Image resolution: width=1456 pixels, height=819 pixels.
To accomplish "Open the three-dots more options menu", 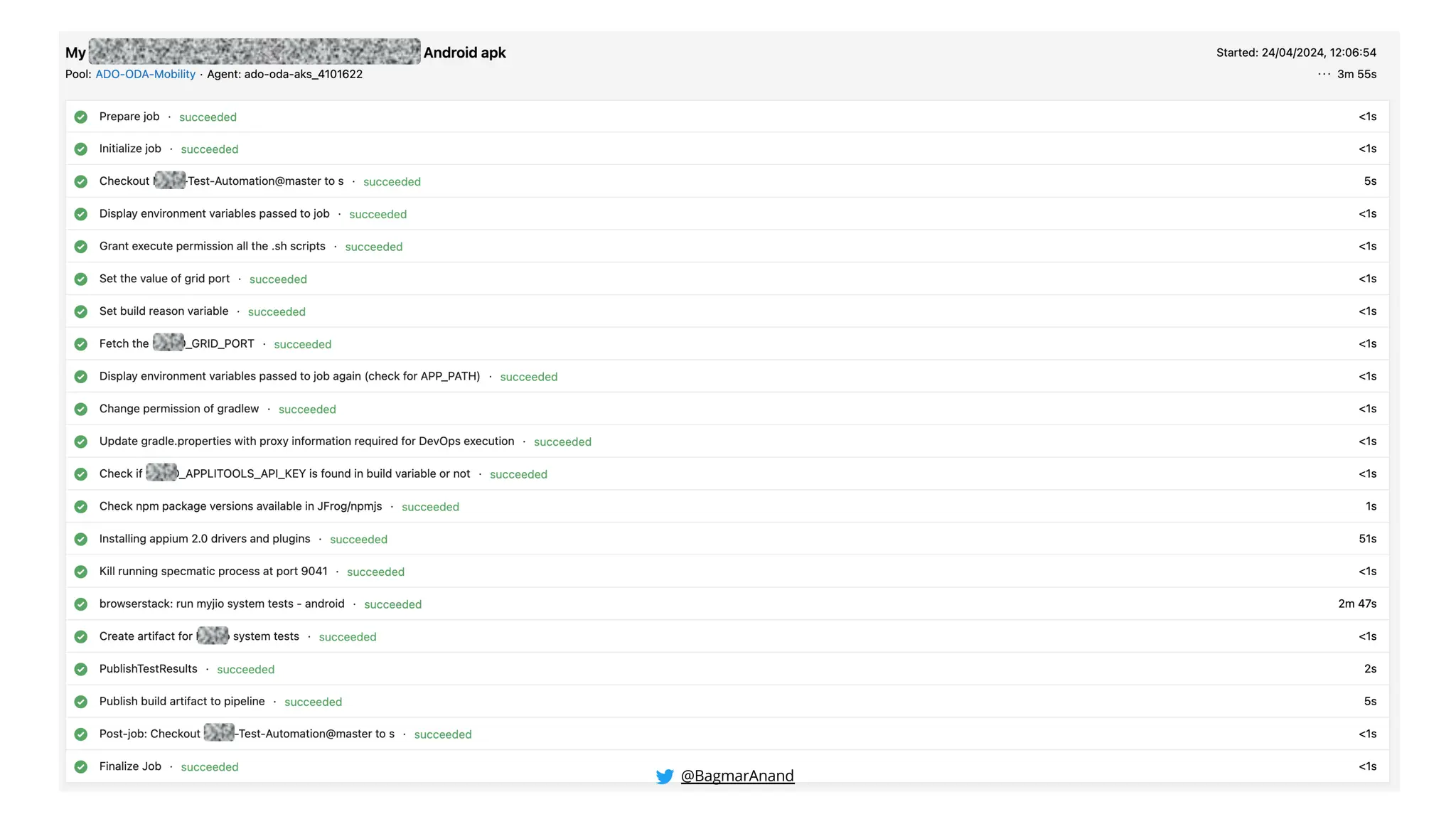I will (x=1323, y=74).
